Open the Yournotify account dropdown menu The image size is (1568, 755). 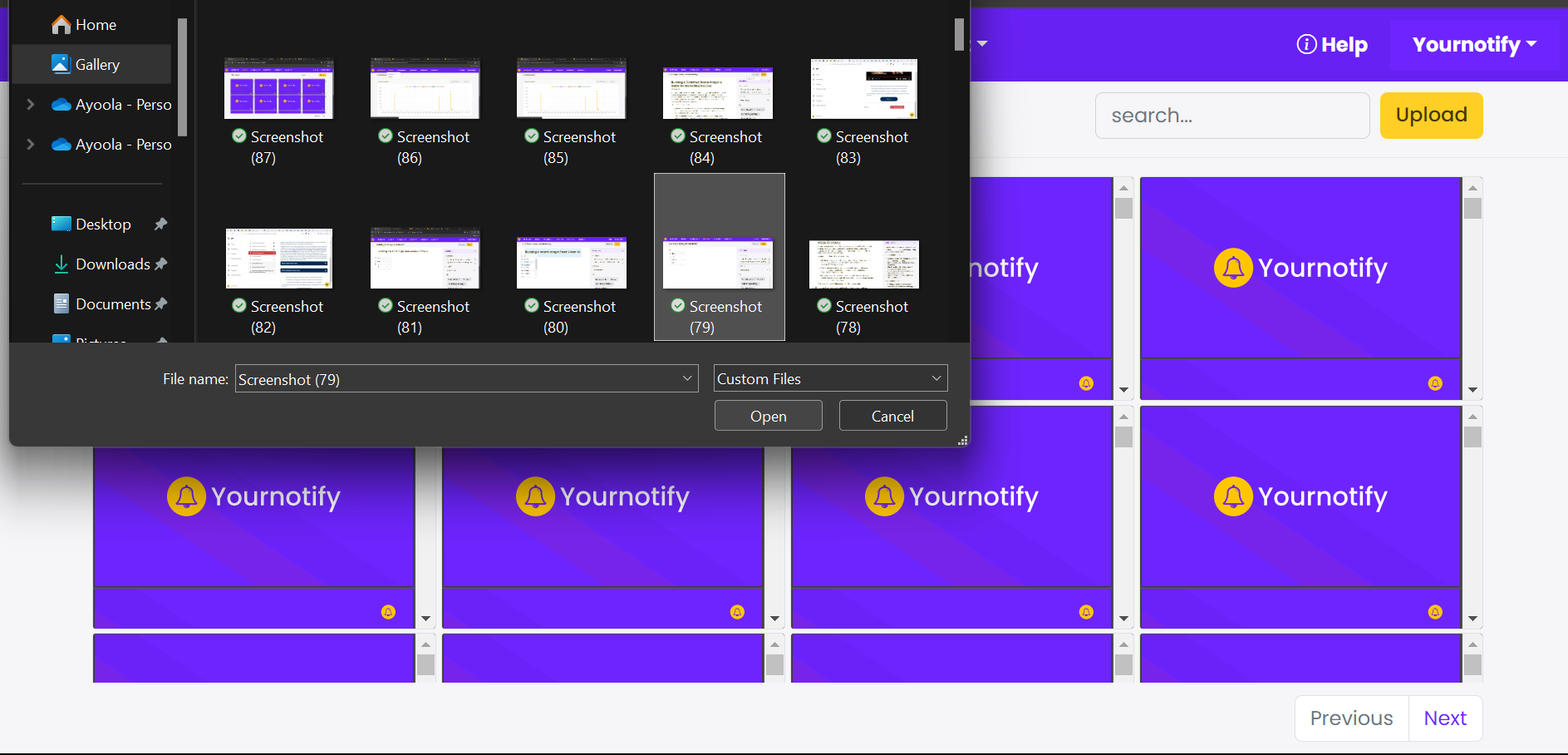1474,45
